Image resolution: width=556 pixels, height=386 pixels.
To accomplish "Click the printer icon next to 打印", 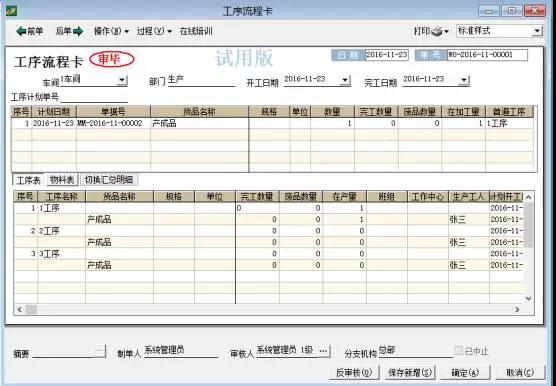I will pyautogui.click(x=437, y=32).
